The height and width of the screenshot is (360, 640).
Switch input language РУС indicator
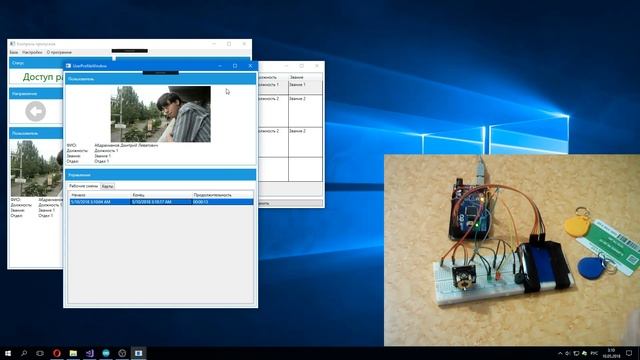tap(594, 353)
